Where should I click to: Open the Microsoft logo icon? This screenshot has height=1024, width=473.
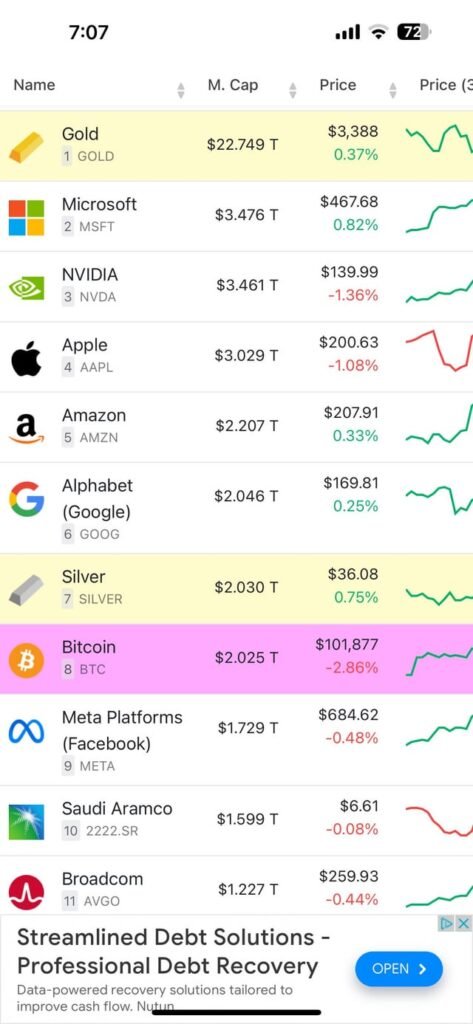point(26,217)
